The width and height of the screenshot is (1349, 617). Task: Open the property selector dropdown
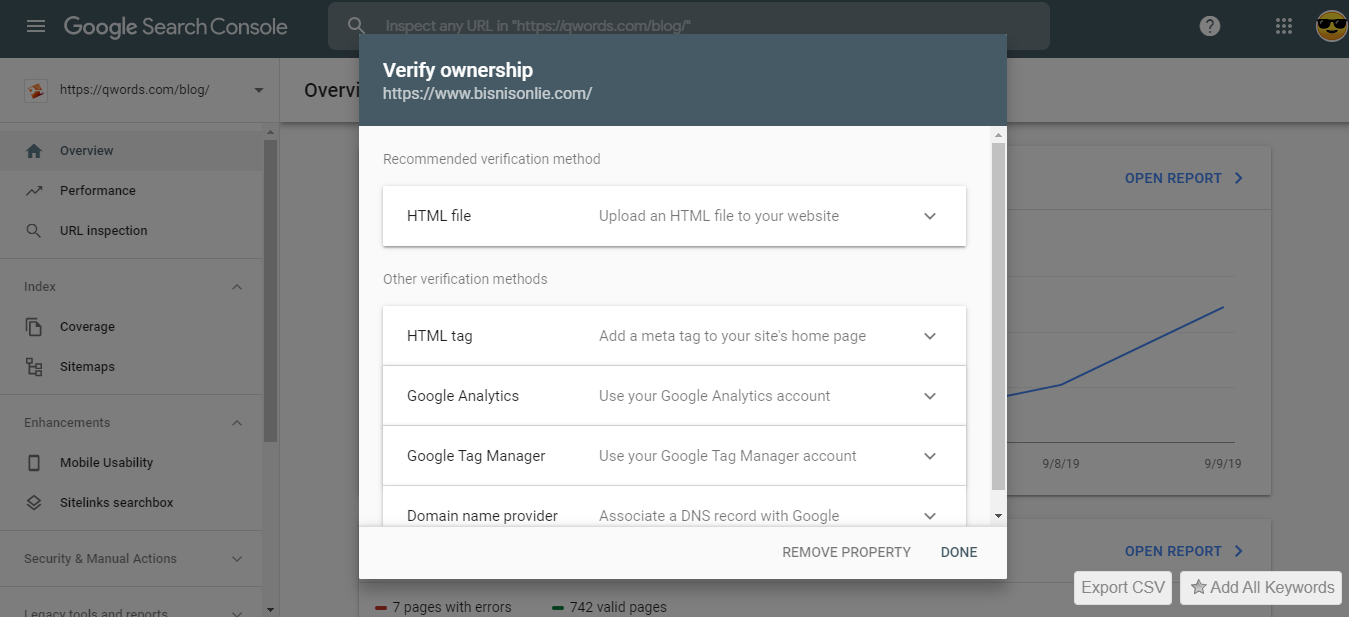pyautogui.click(x=259, y=90)
